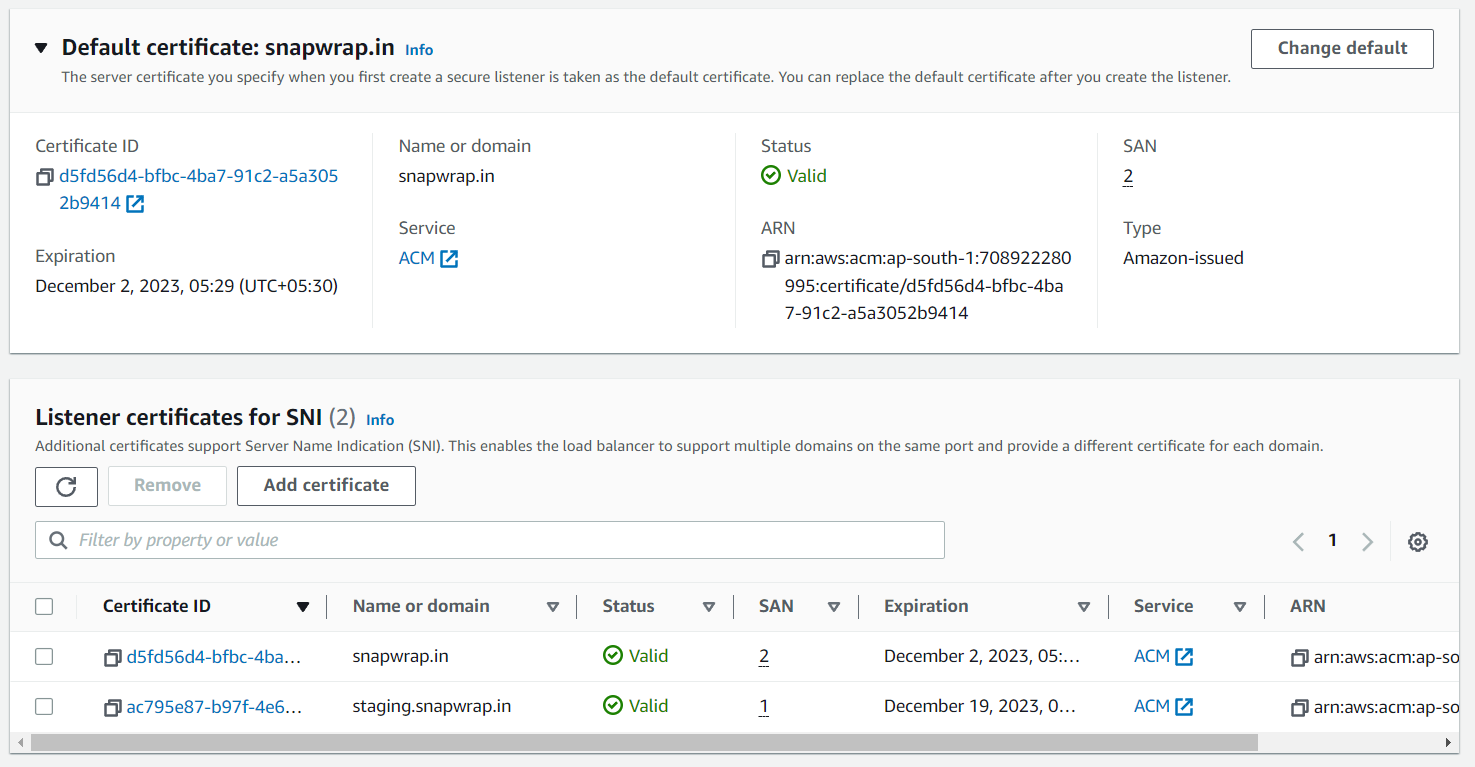The height and width of the screenshot is (767, 1475).
Task: Sort by Expiration column arrow
Action: tap(1083, 607)
